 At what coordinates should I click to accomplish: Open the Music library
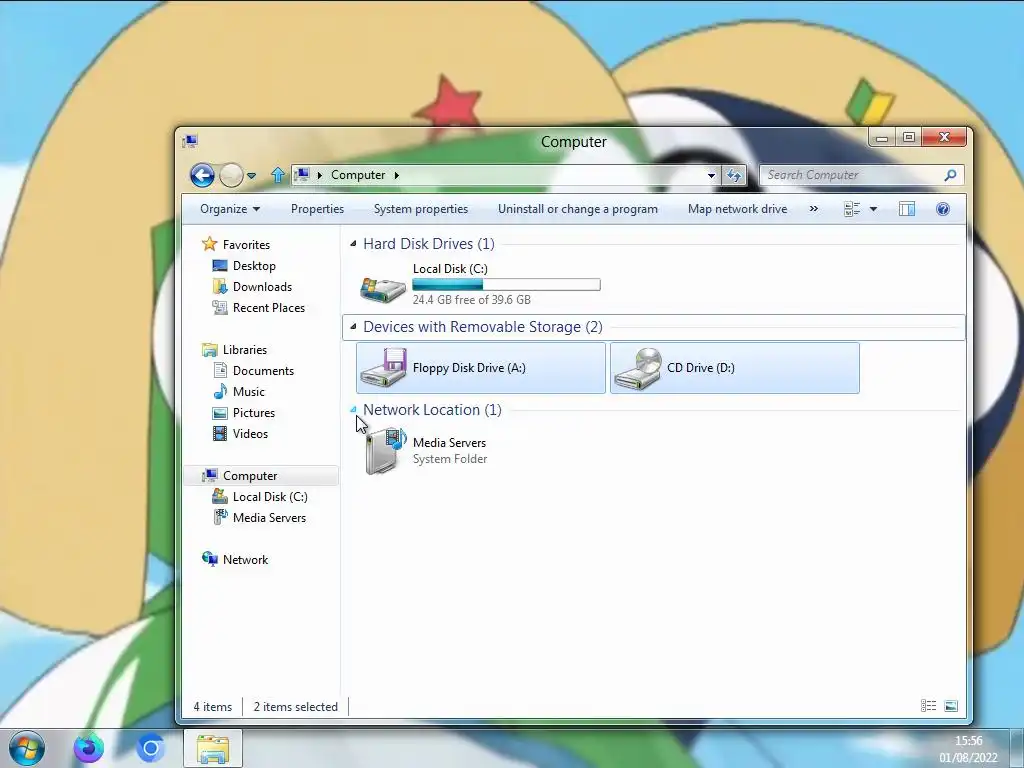coord(248,392)
